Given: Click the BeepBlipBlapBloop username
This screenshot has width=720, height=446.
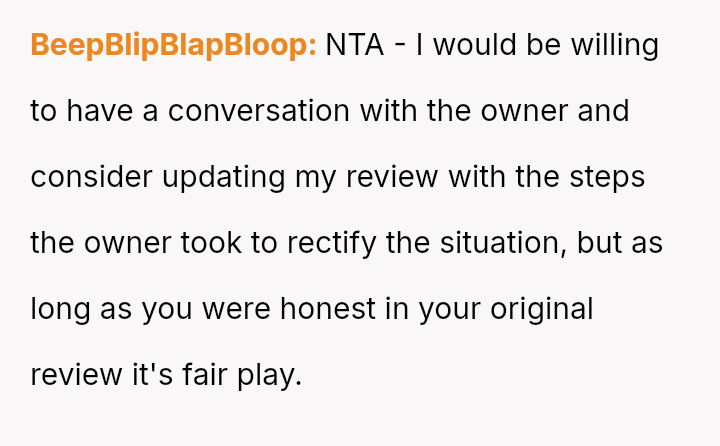Looking at the screenshot, I should click(173, 45).
